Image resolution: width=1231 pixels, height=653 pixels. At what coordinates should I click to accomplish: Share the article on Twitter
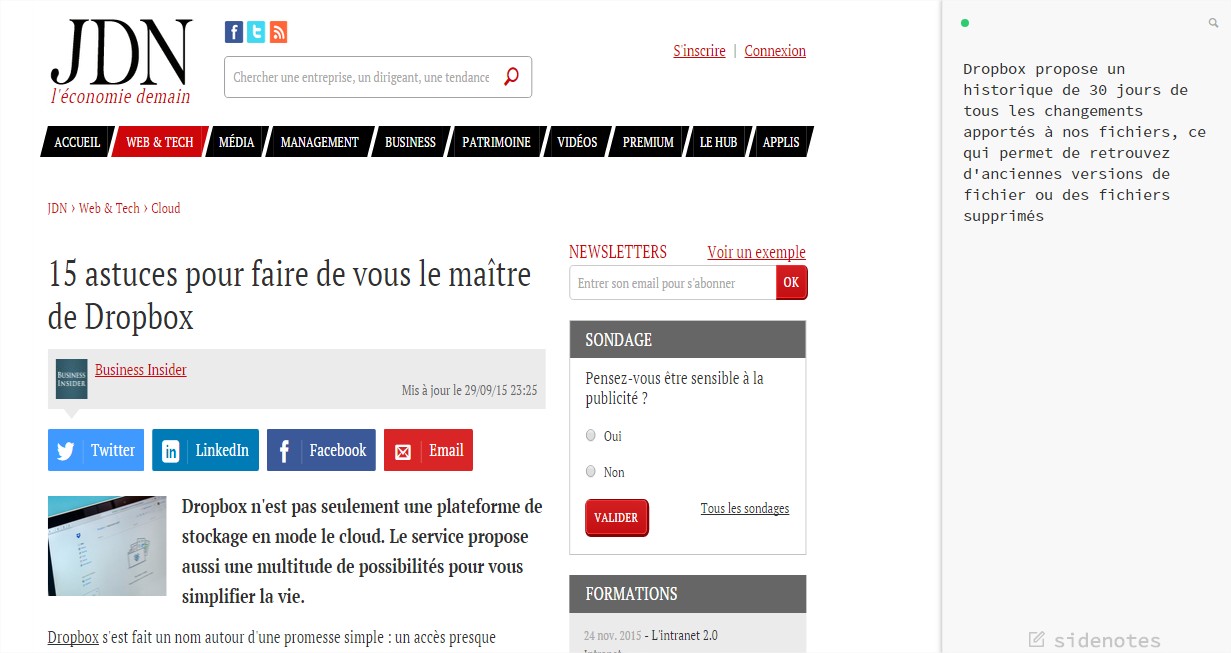(x=96, y=450)
